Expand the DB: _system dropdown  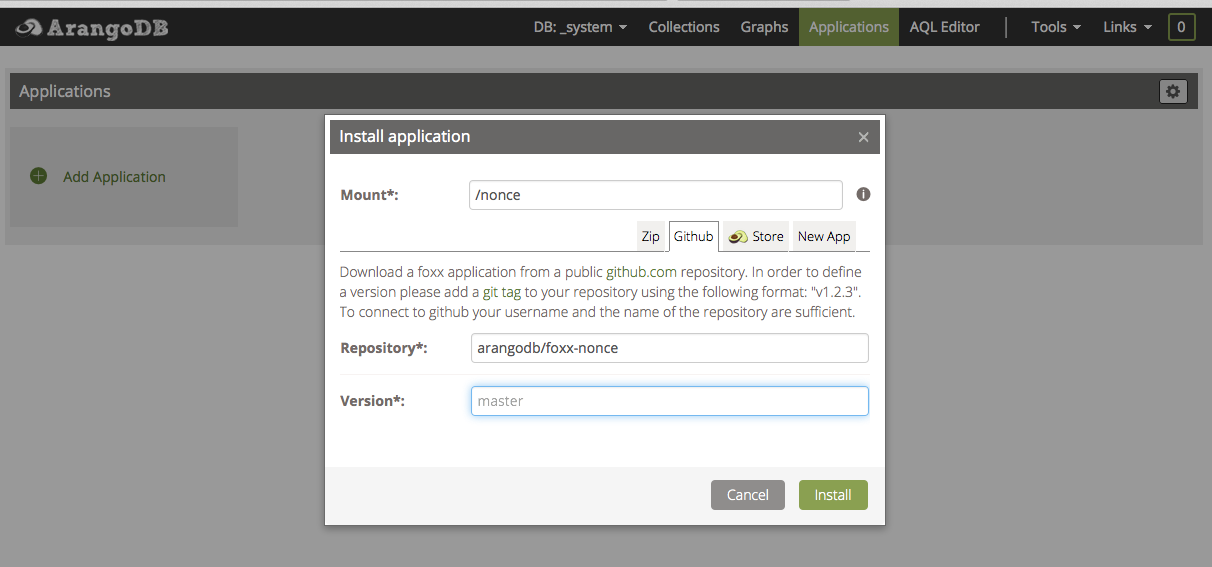[580, 27]
